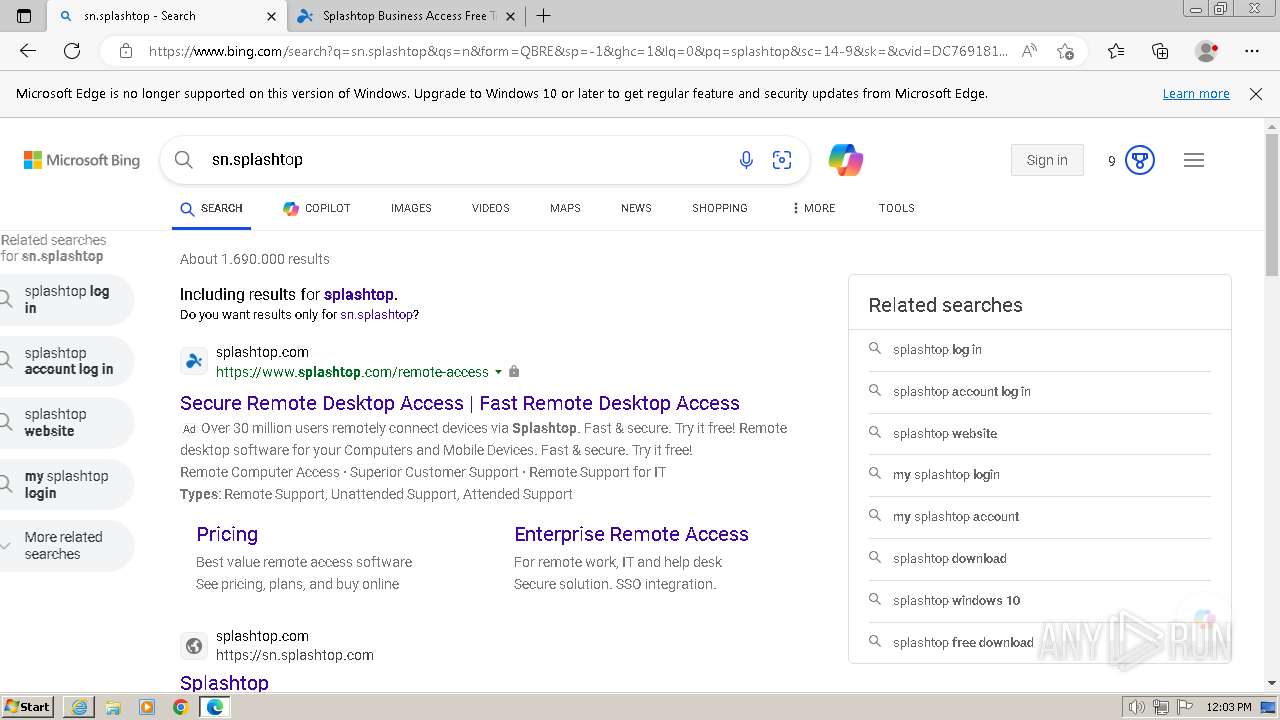Open Edge Settings and more menu

pyautogui.click(x=1252, y=51)
